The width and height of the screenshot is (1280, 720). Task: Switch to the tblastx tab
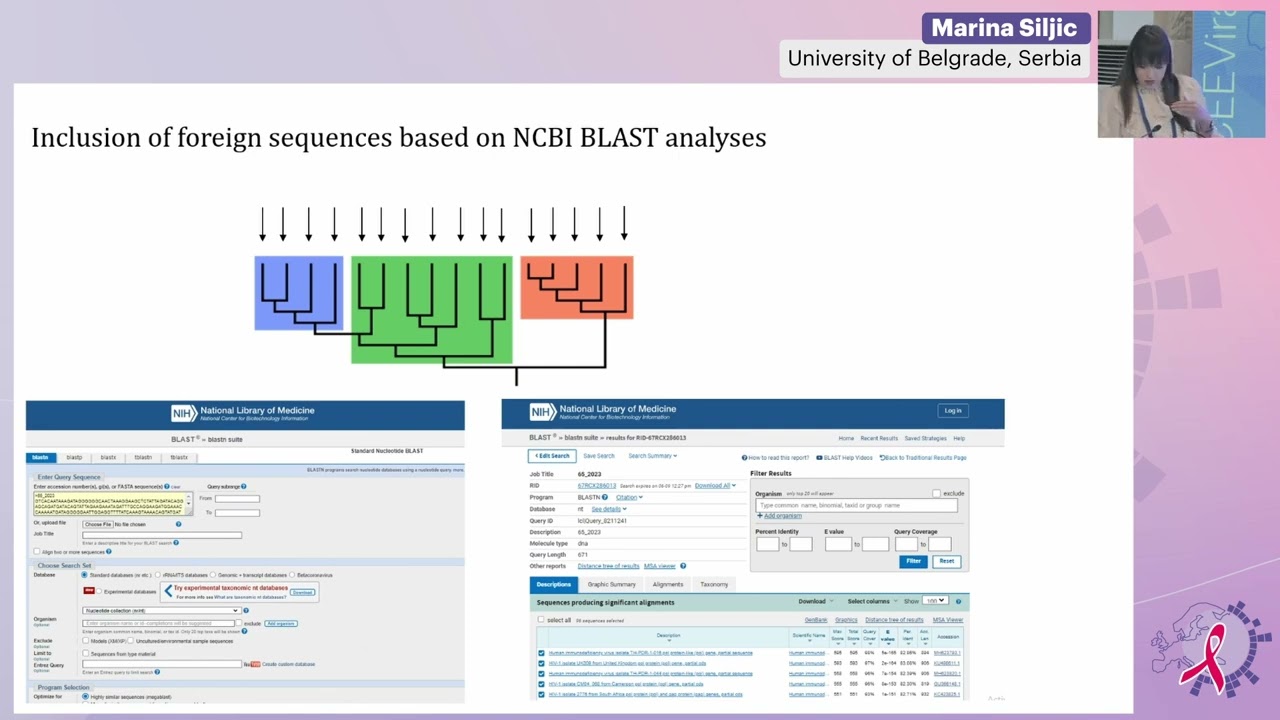(179, 457)
